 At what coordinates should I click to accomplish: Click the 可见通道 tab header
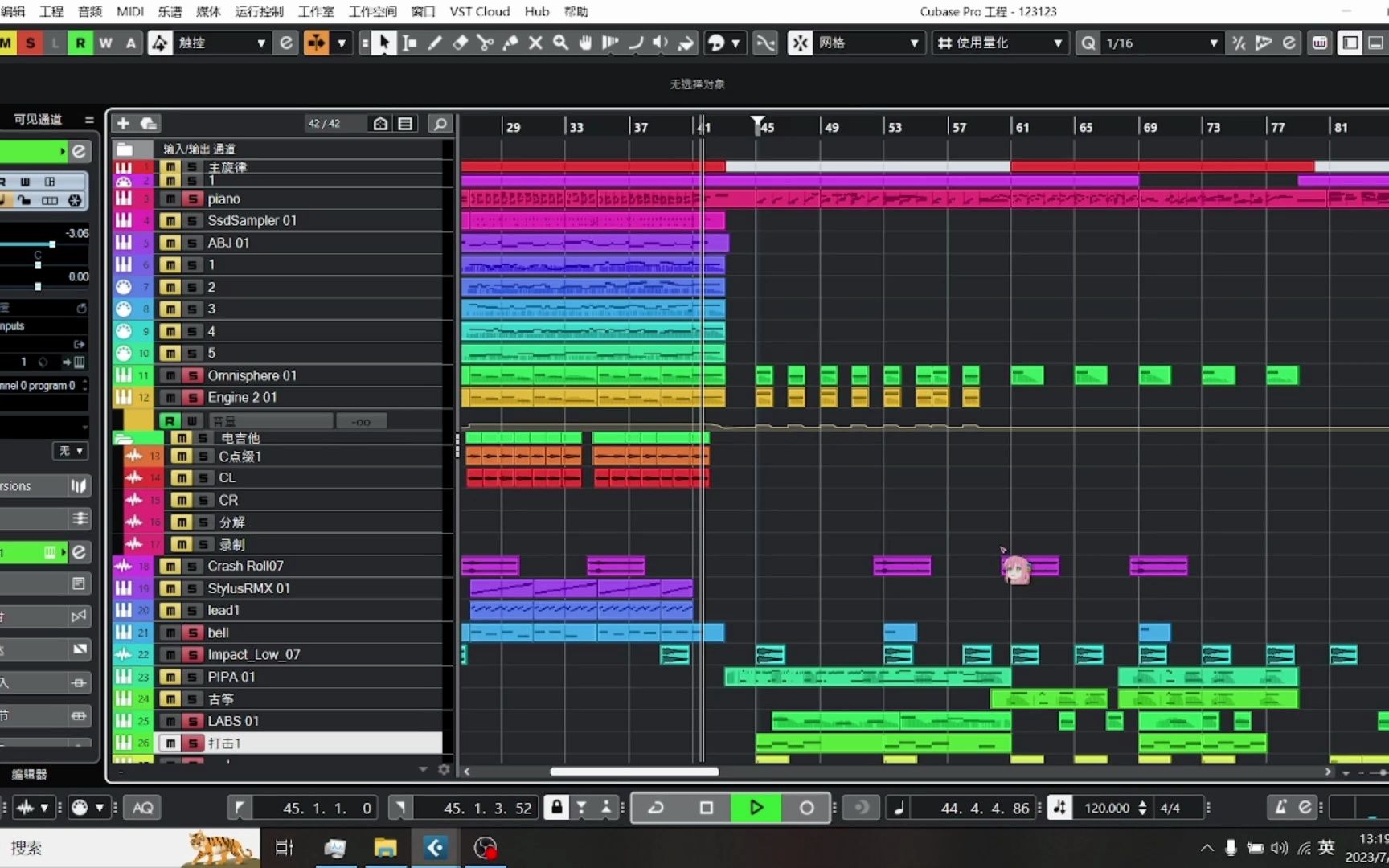click(x=38, y=119)
